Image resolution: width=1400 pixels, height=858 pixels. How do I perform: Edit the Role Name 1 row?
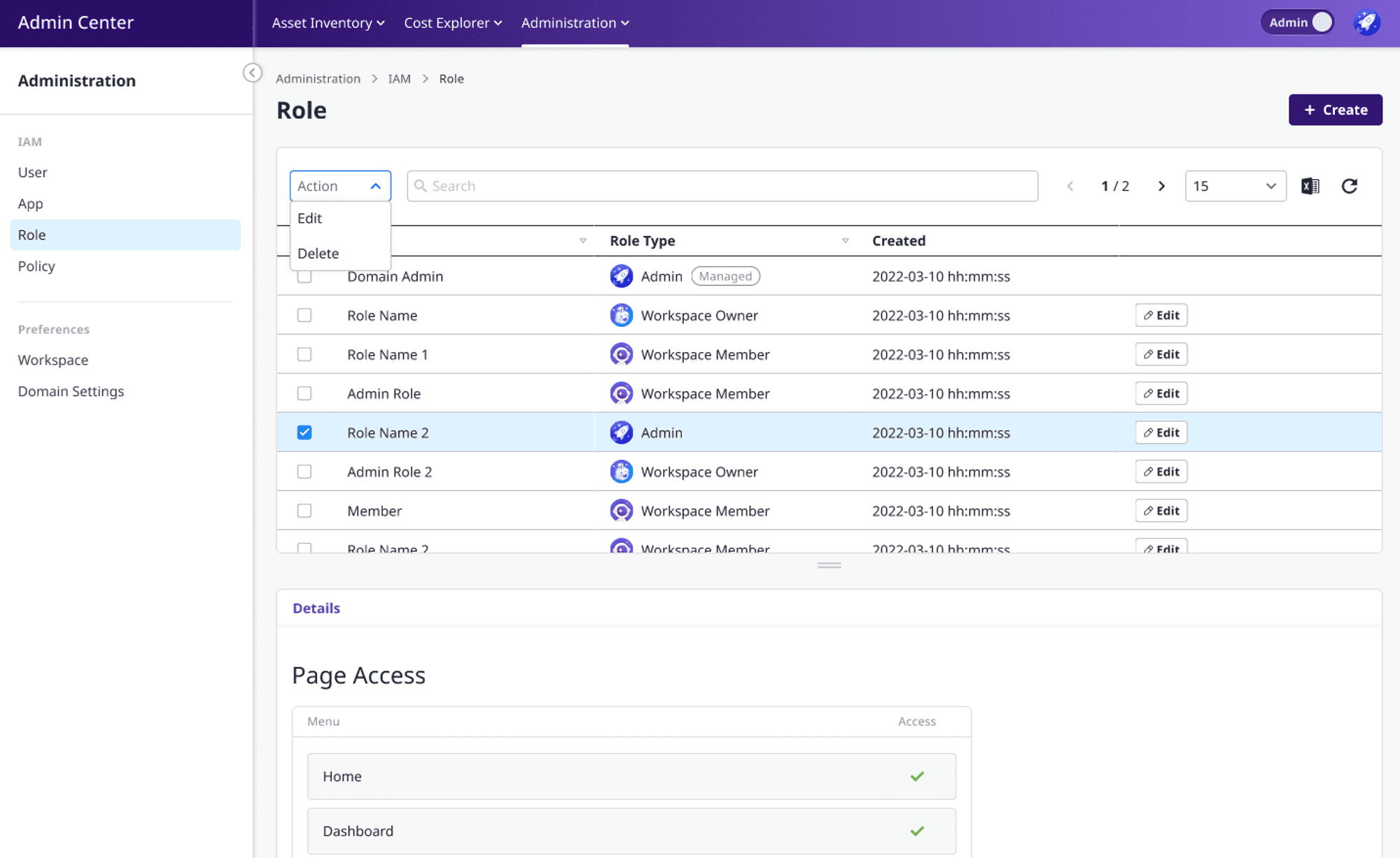pyautogui.click(x=1161, y=355)
